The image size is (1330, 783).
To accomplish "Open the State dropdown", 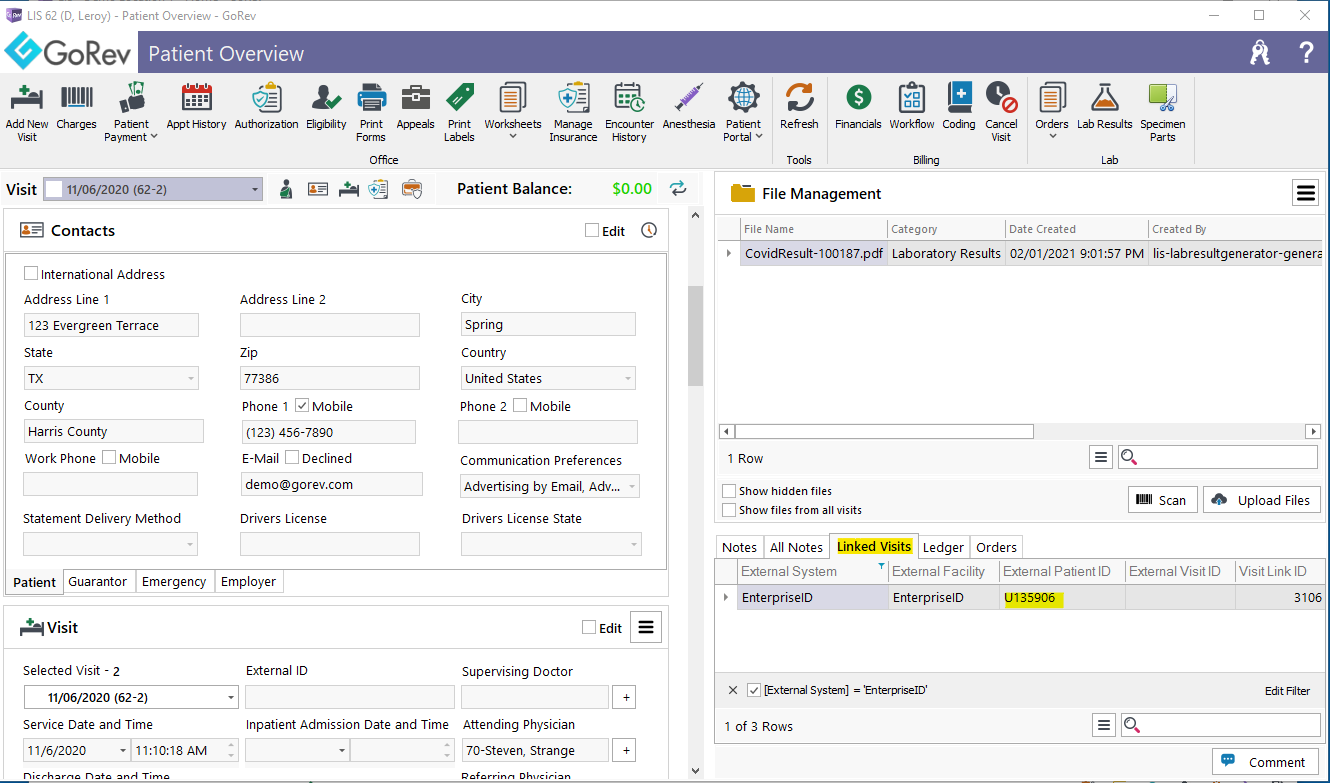I will click(x=190, y=379).
